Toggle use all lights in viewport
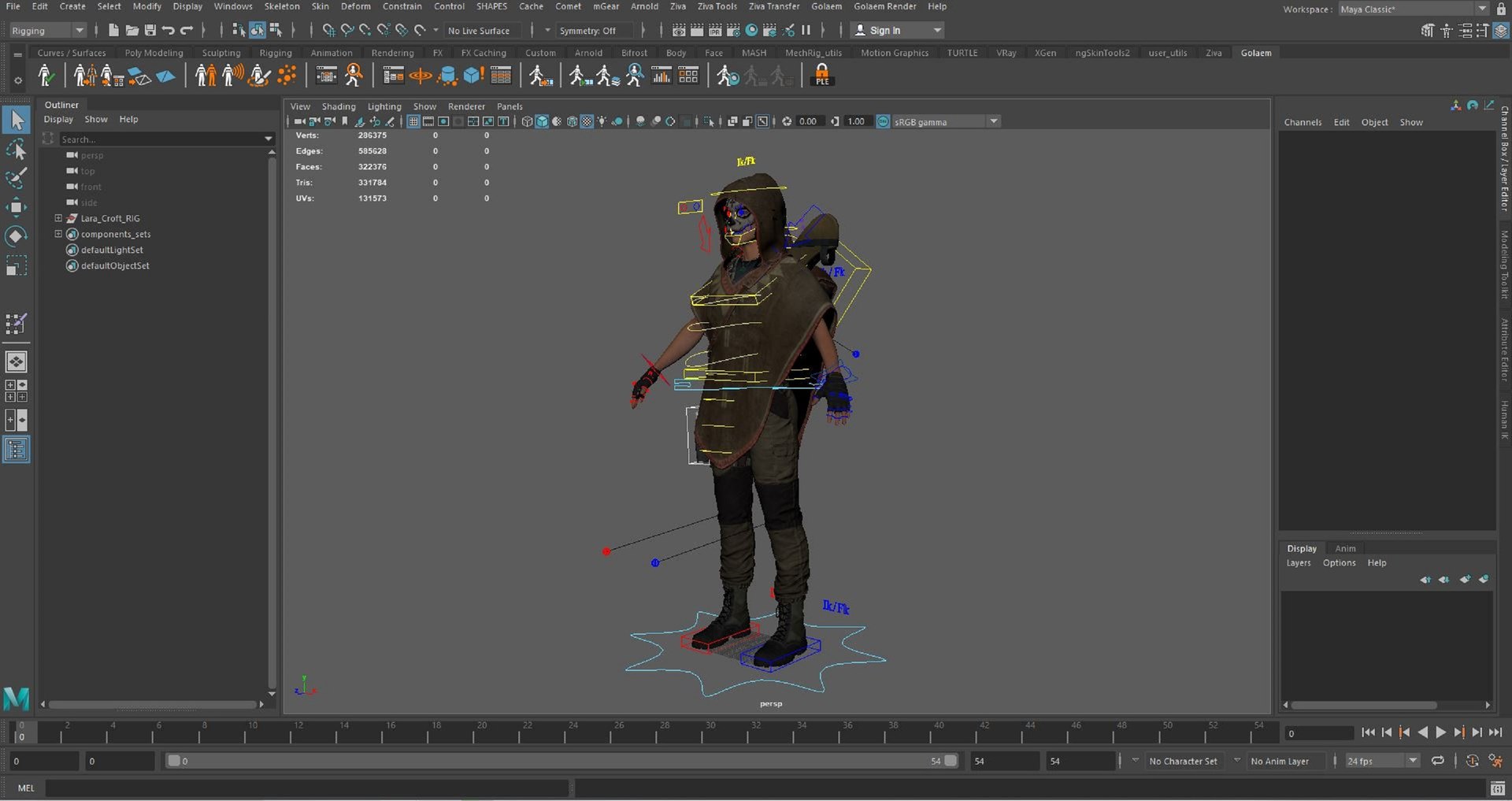1512x801 pixels. pos(602,121)
